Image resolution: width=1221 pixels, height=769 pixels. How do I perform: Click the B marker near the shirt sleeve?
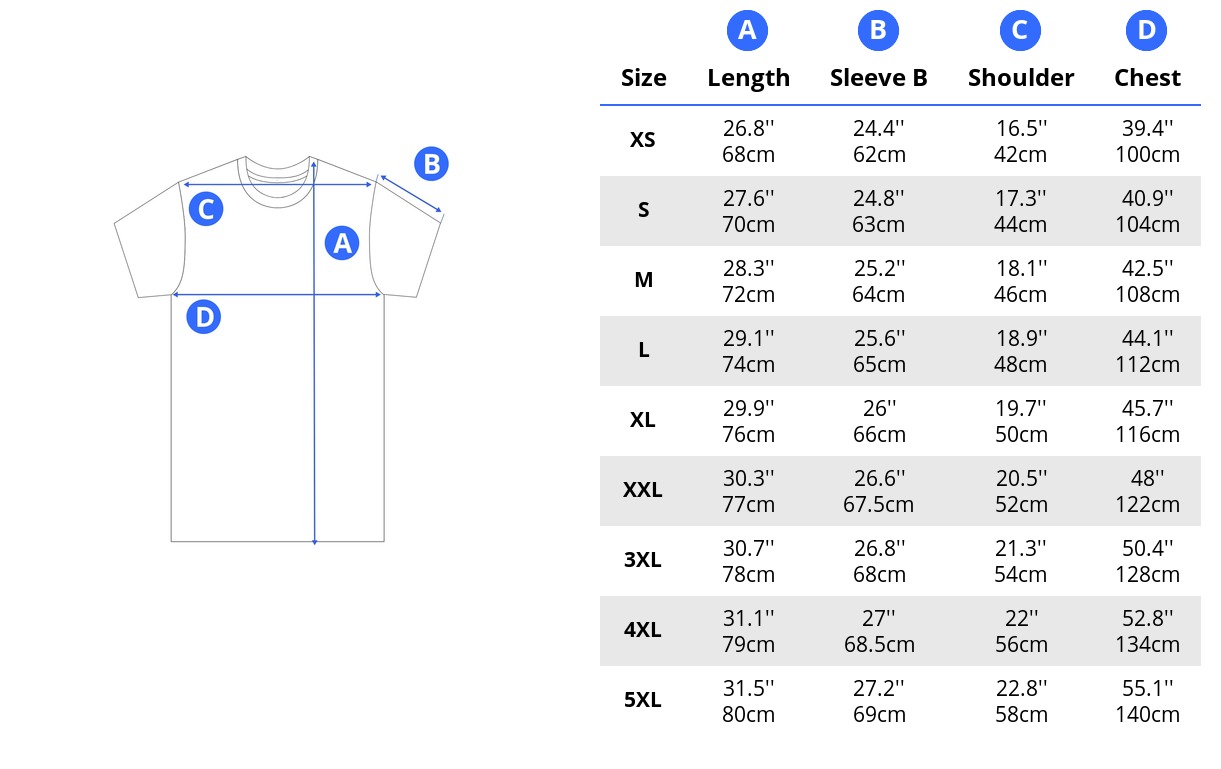(431, 164)
